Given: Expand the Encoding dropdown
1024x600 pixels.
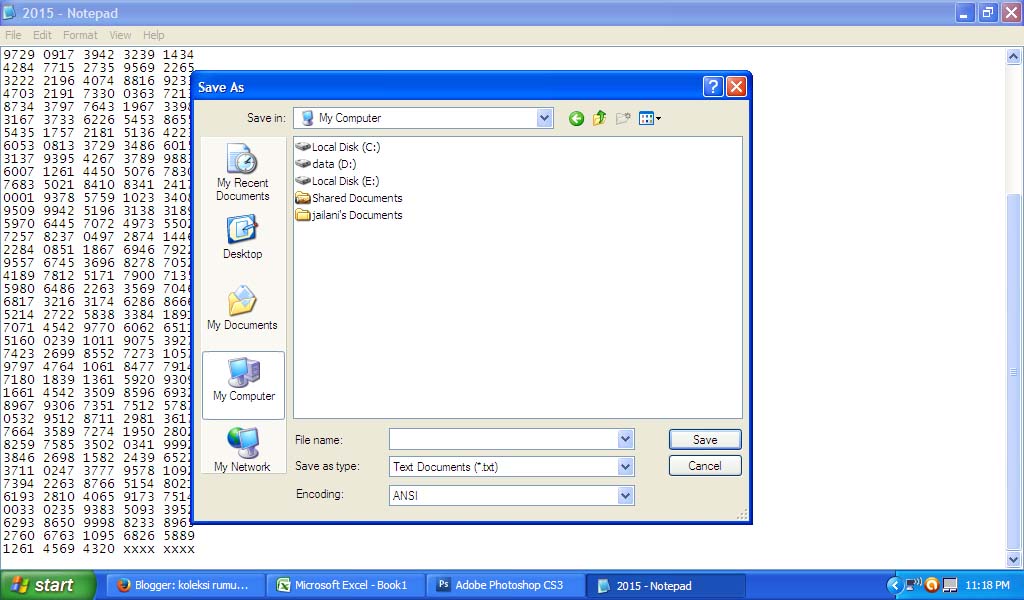Looking at the screenshot, I should point(625,496).
